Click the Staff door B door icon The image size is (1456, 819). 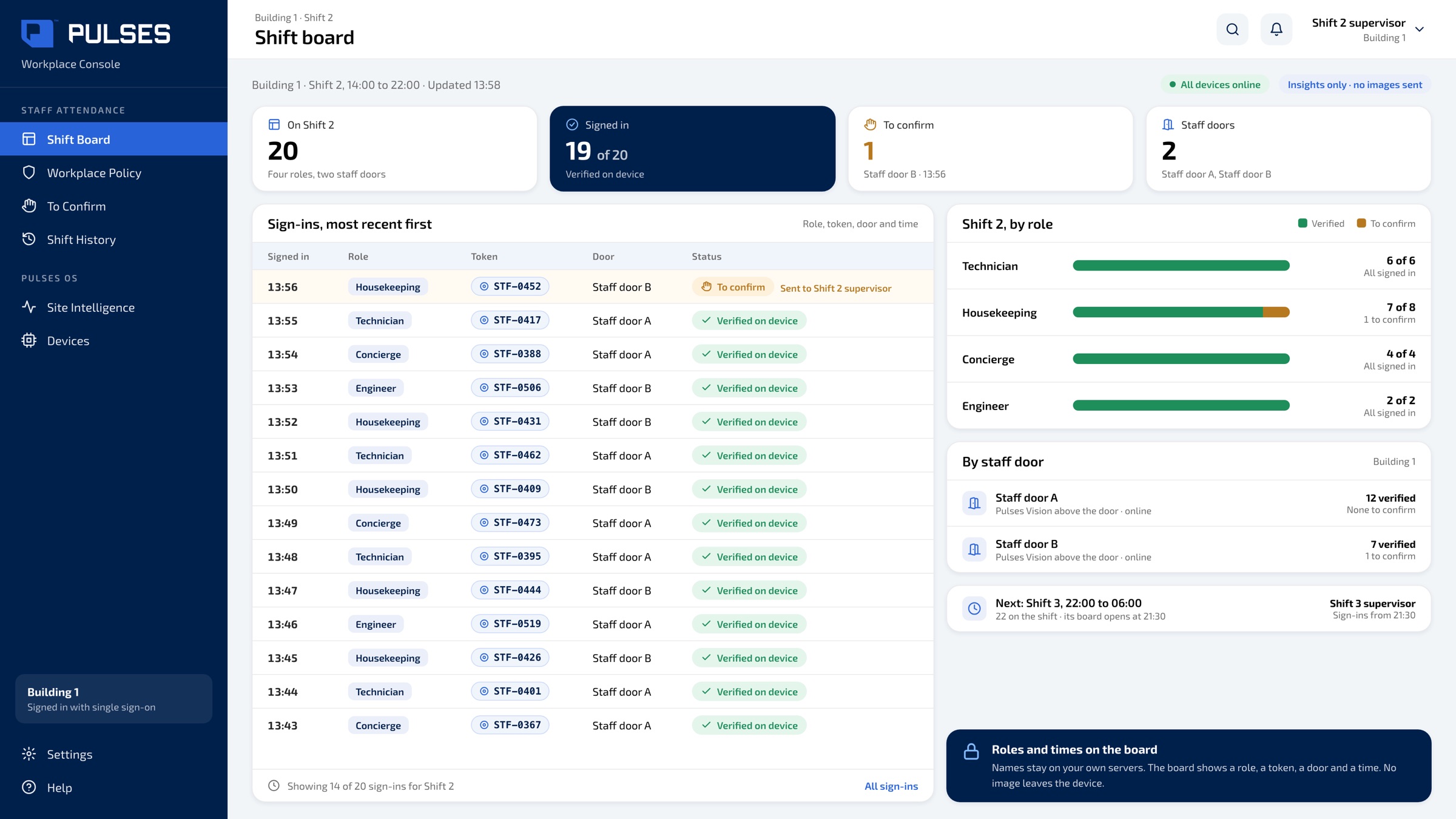[974, 549]
